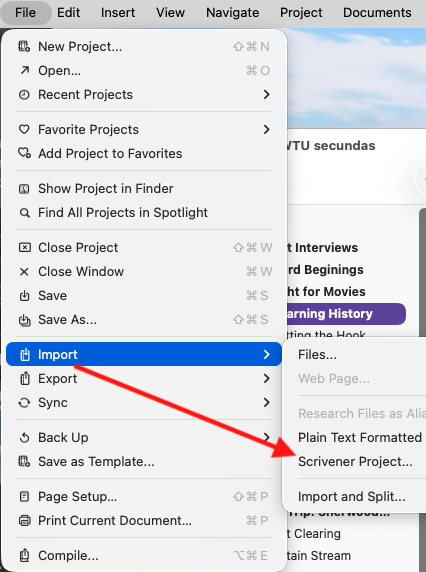Expand the Recent Projects submenu arrow
This screenshot has width=426, height=572.
[x=267, y=94]
